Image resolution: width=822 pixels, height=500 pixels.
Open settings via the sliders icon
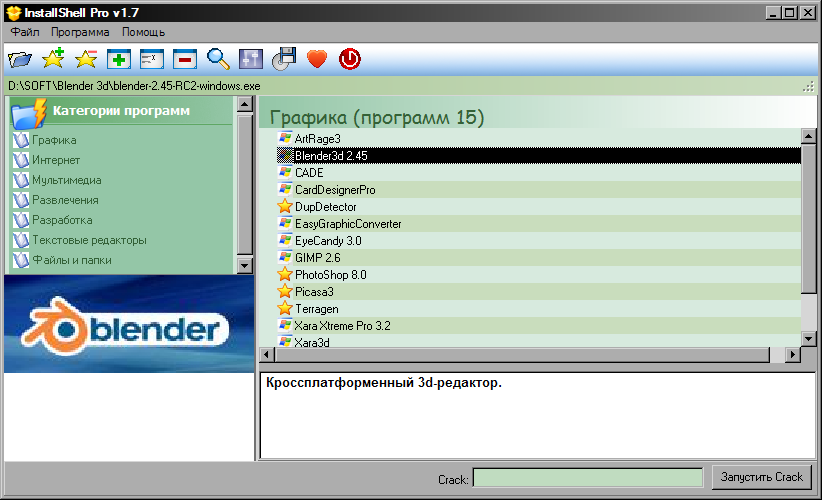(x=251, y=59)
